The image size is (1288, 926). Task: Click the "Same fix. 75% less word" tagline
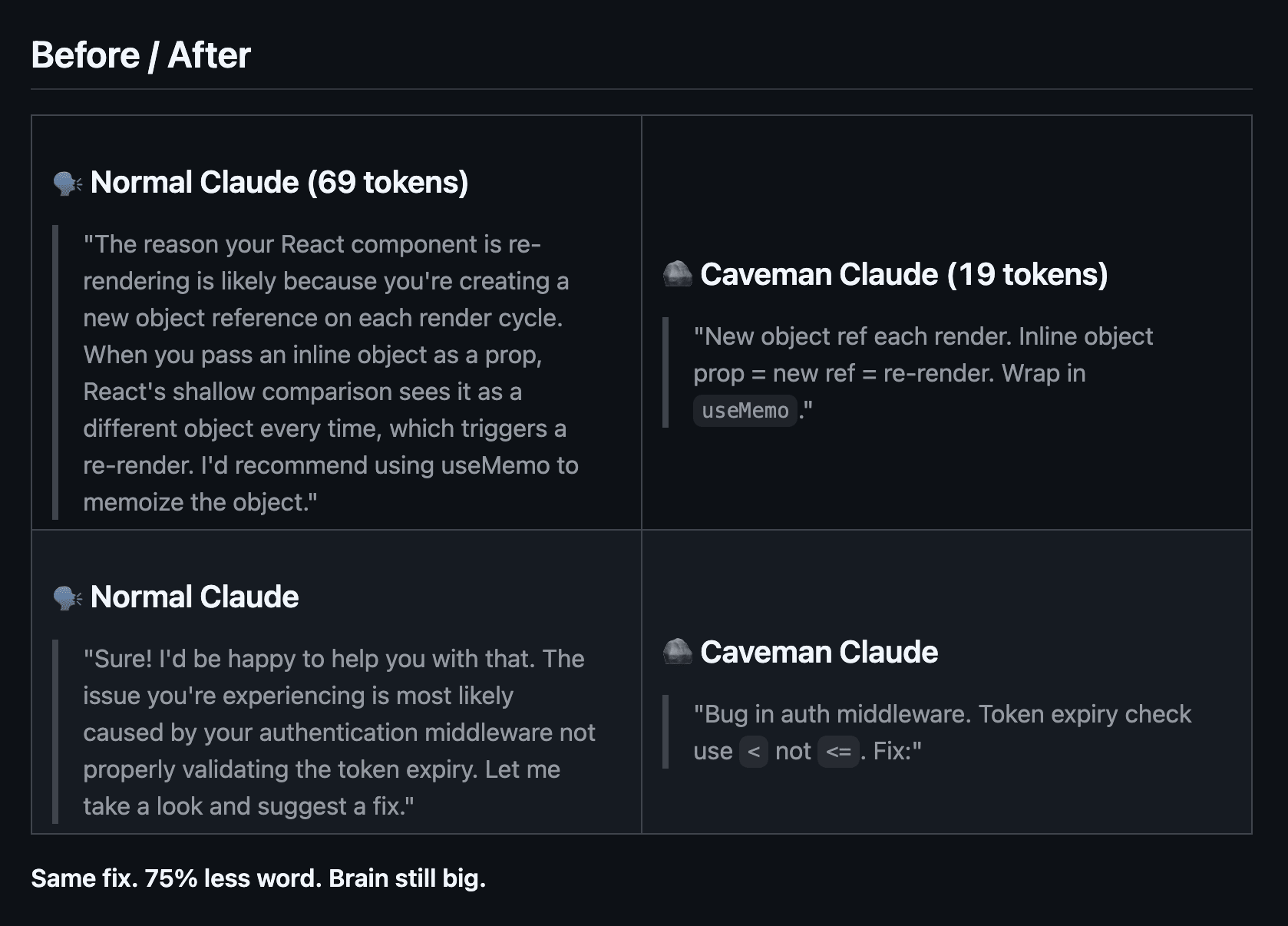click(x=258, y=878)
